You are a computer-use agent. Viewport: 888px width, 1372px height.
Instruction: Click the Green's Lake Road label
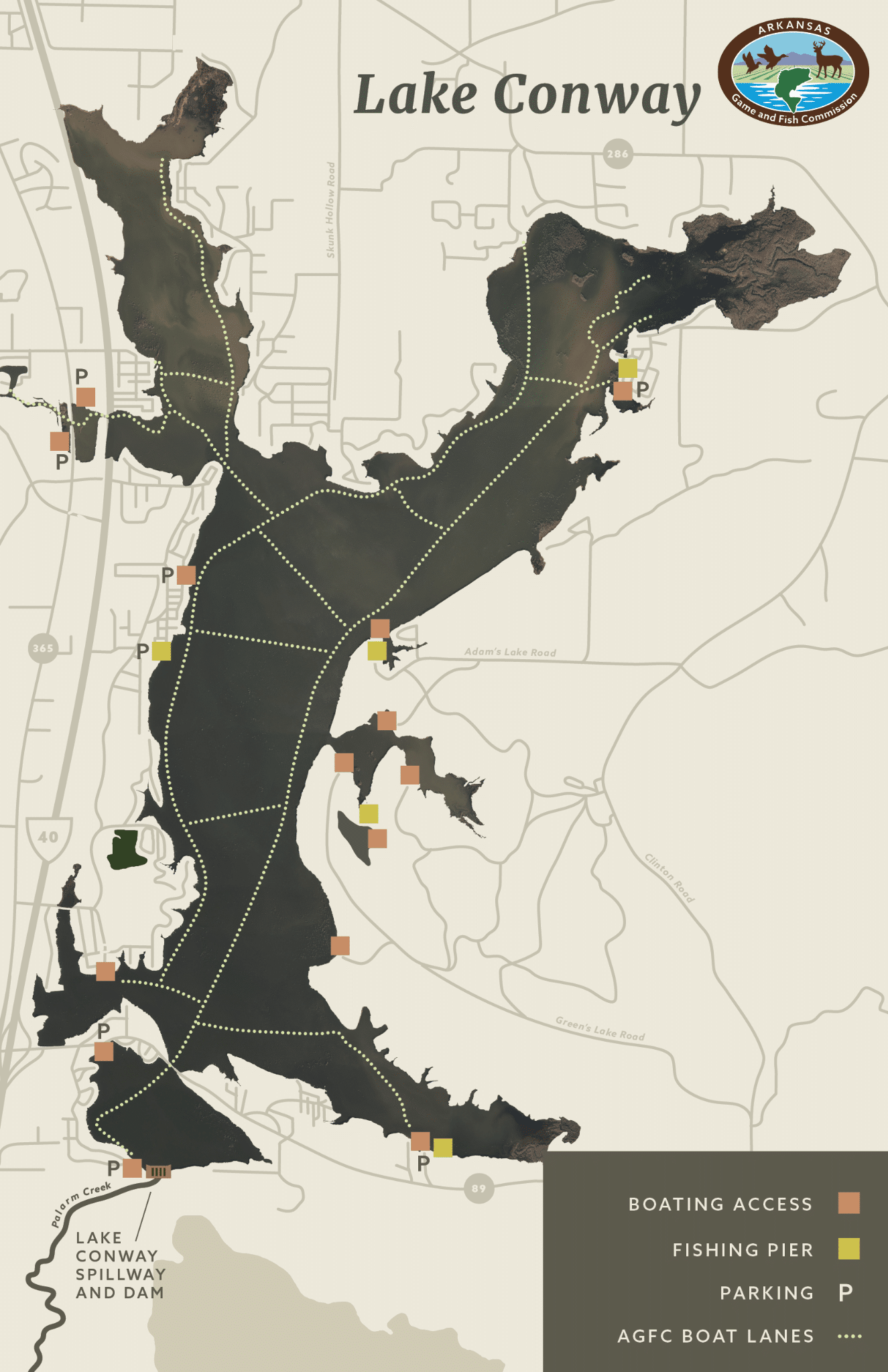(x=600, y=1028)
